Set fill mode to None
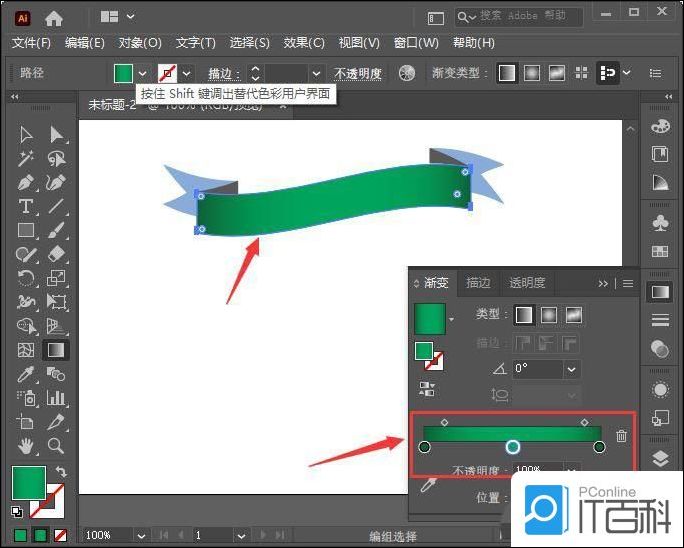This screenshot has height=548, width=684. click(60, 535)
